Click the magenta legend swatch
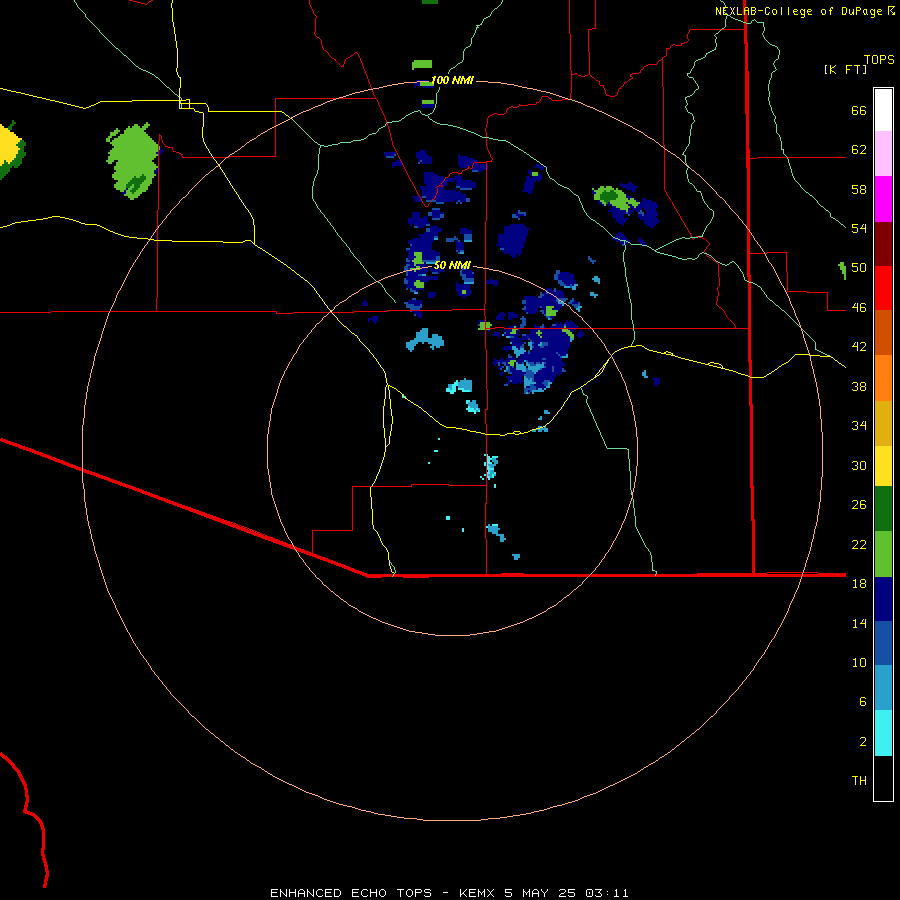Viewport: 900px width, 900px height. pyautogui.click(x=883, y=199)
